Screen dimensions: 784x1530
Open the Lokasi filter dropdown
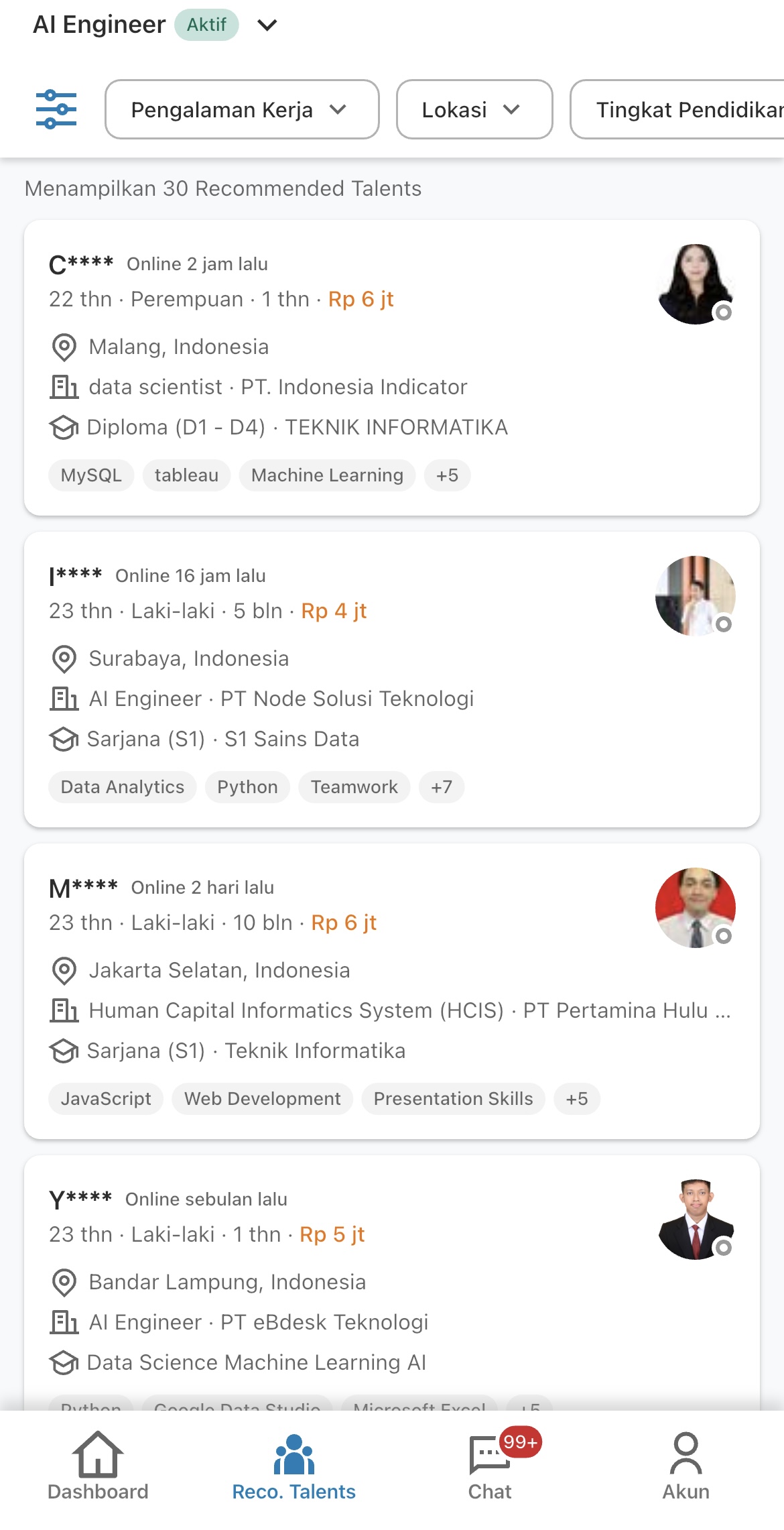tap(473, 109)
